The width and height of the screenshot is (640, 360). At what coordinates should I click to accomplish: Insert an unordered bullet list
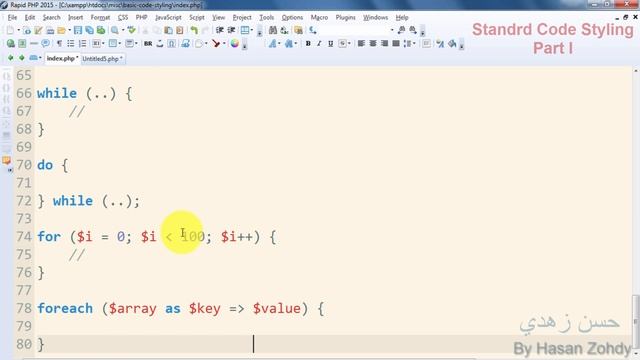point(71,43)
